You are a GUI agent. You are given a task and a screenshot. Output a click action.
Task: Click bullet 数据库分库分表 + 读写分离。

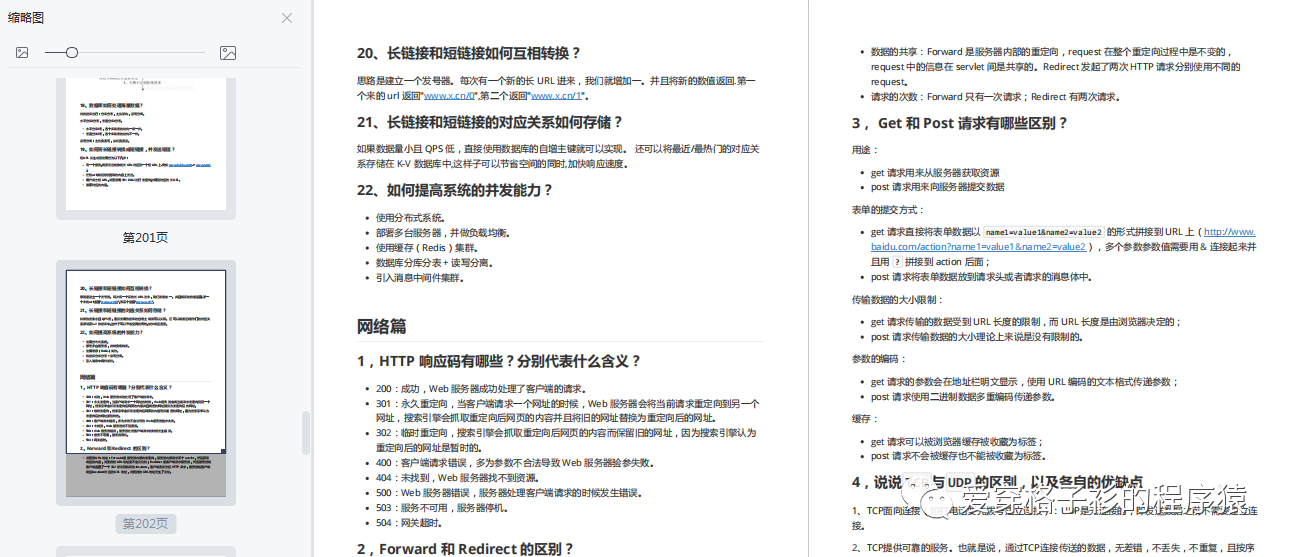434,263
